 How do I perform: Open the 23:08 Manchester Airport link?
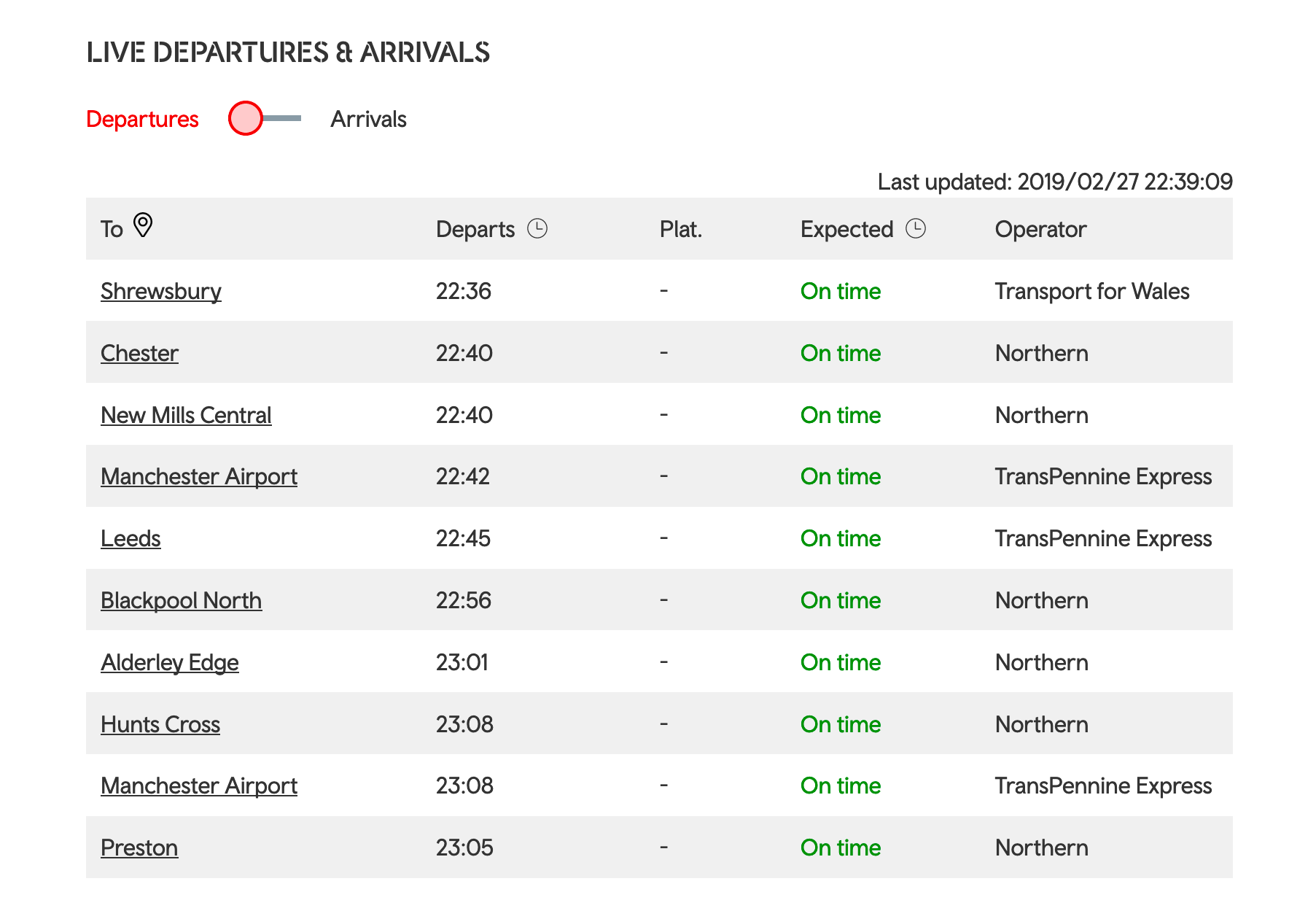click(x=199, y=785)
